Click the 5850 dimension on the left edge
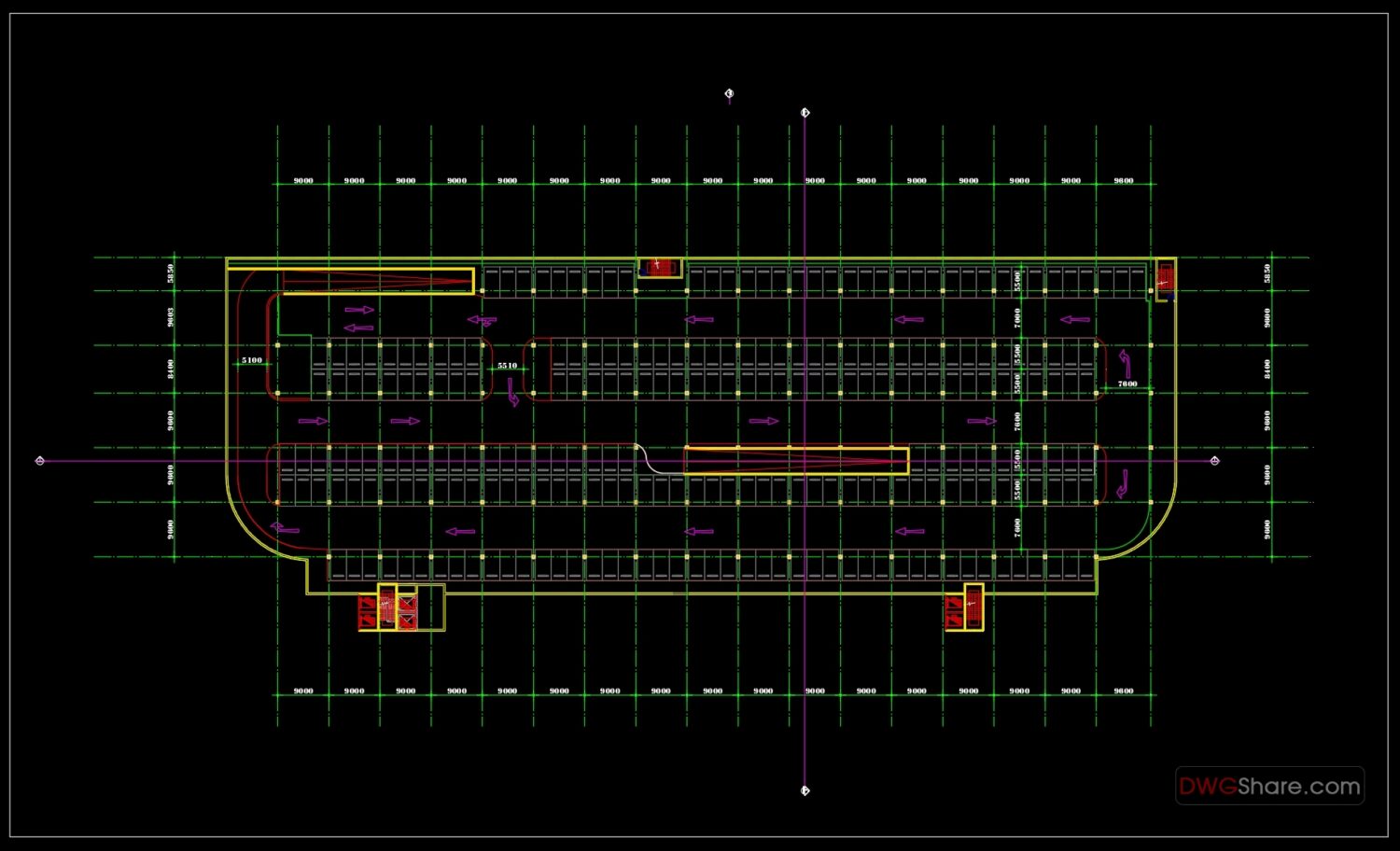The height and width of the screenshot is (851, 1400). (x=170, y=274)
